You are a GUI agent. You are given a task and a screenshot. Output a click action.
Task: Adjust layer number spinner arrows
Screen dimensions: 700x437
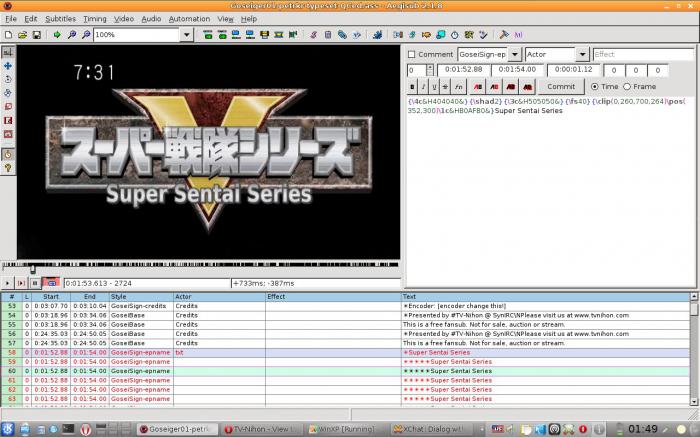pos(429,70)
